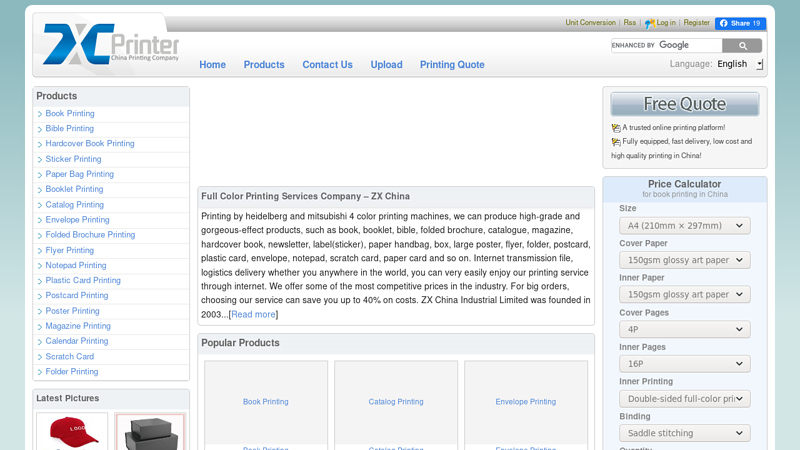Open the Cover Pages dropdown showing 4P

(685, 329)
